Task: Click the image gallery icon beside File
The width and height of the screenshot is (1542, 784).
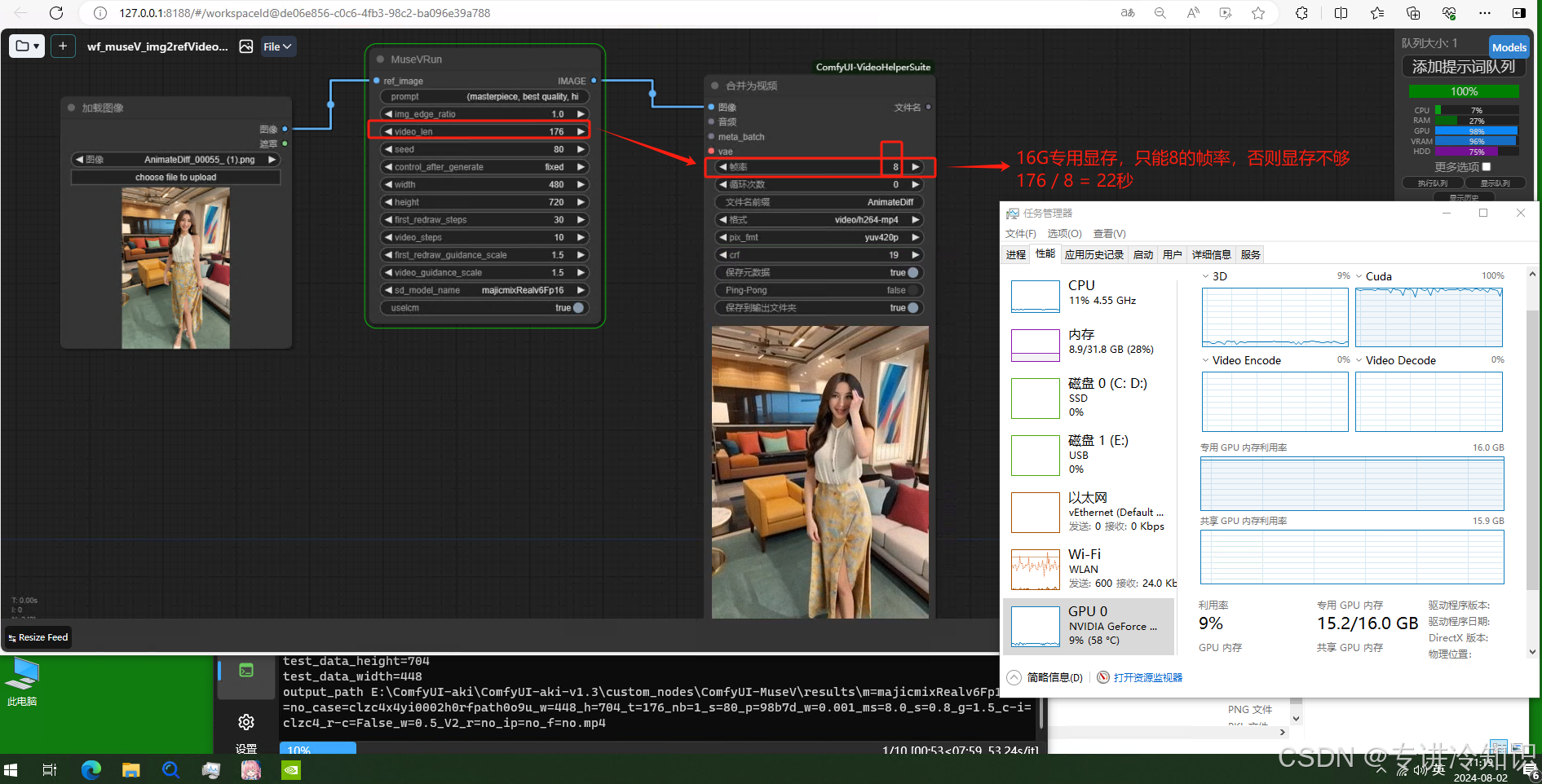Action: 246,46
